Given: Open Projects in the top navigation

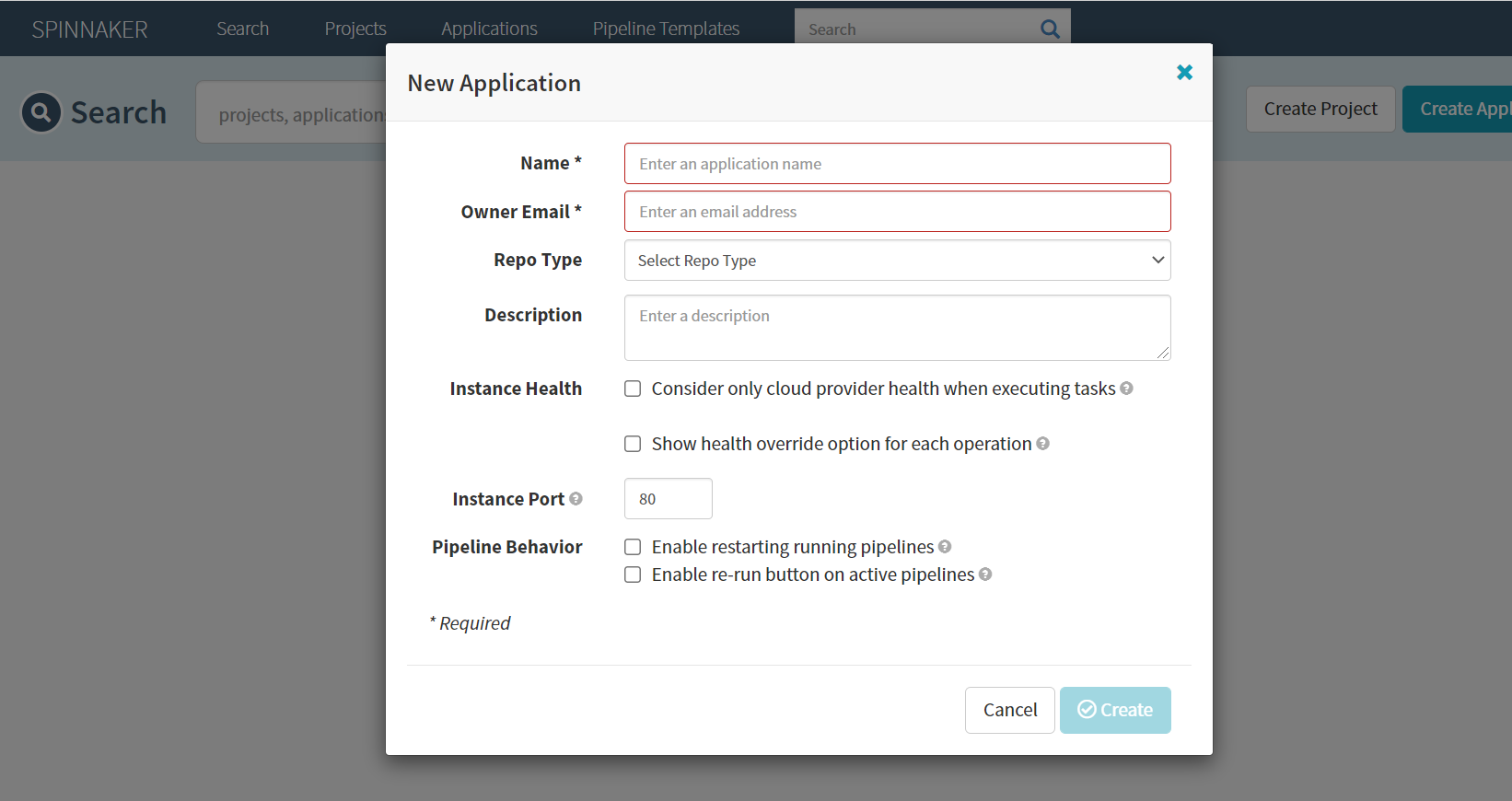Looking at the screenshot, I should pyautogui.click(x=355, y=29).
